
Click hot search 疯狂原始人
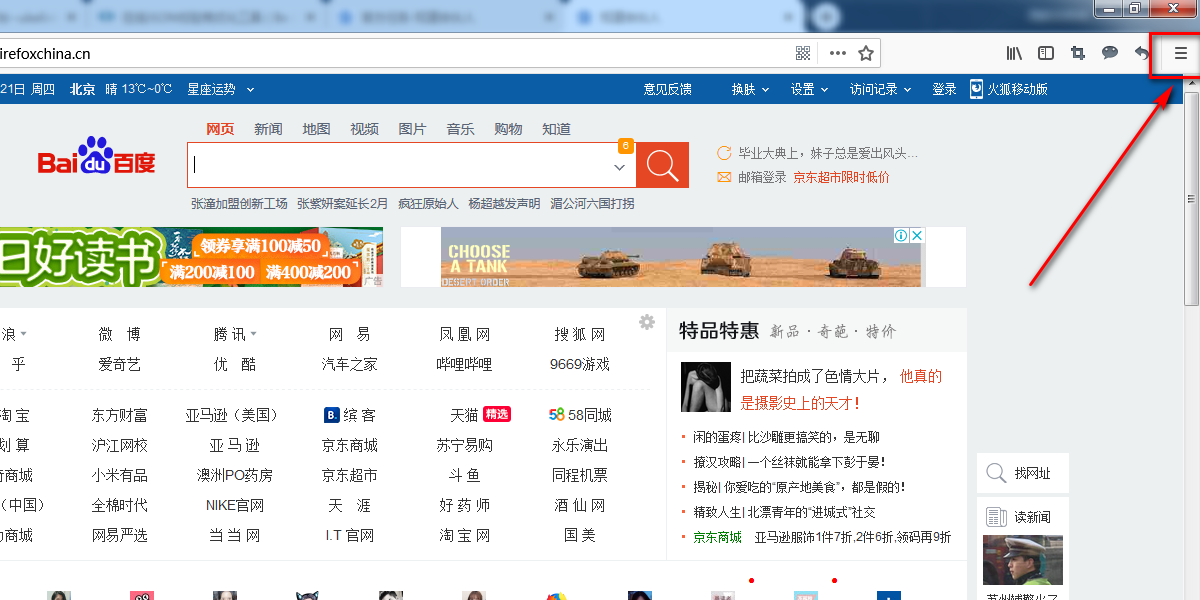(x=428, y=203)
